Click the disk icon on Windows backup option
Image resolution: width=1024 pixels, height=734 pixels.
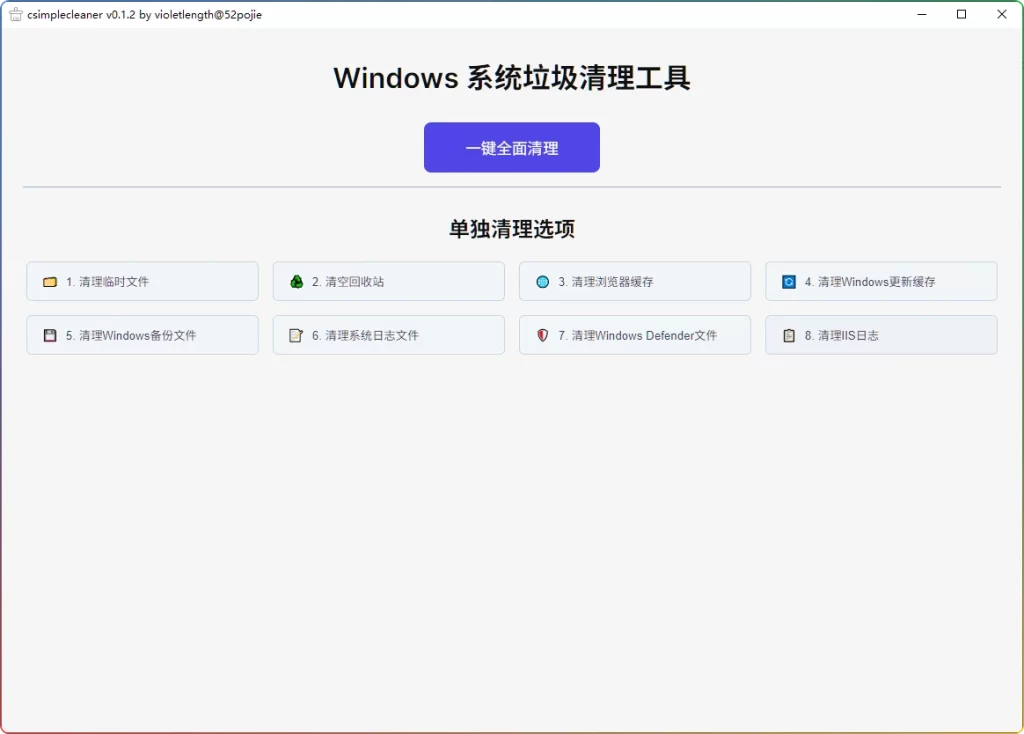point(50,335)
